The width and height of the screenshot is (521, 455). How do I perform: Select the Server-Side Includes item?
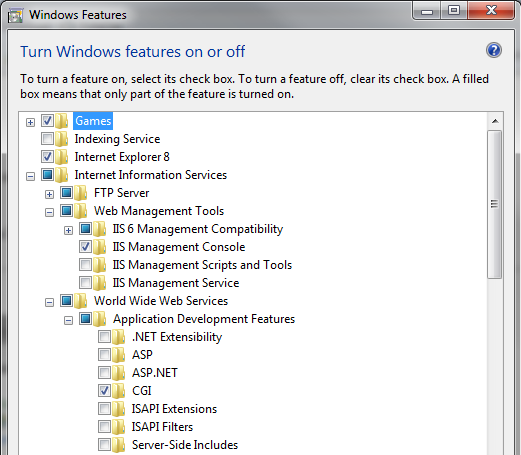pyautogui.click(x=185, y=445)
